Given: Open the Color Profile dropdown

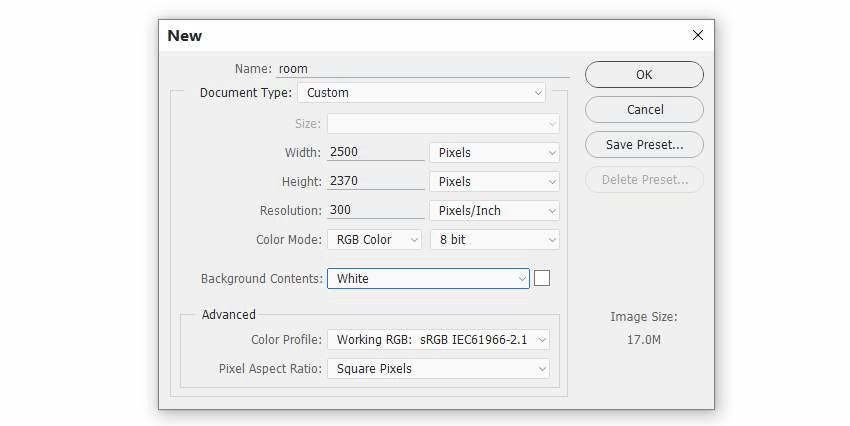Looking at the screenshot, I should click(439, 340).
